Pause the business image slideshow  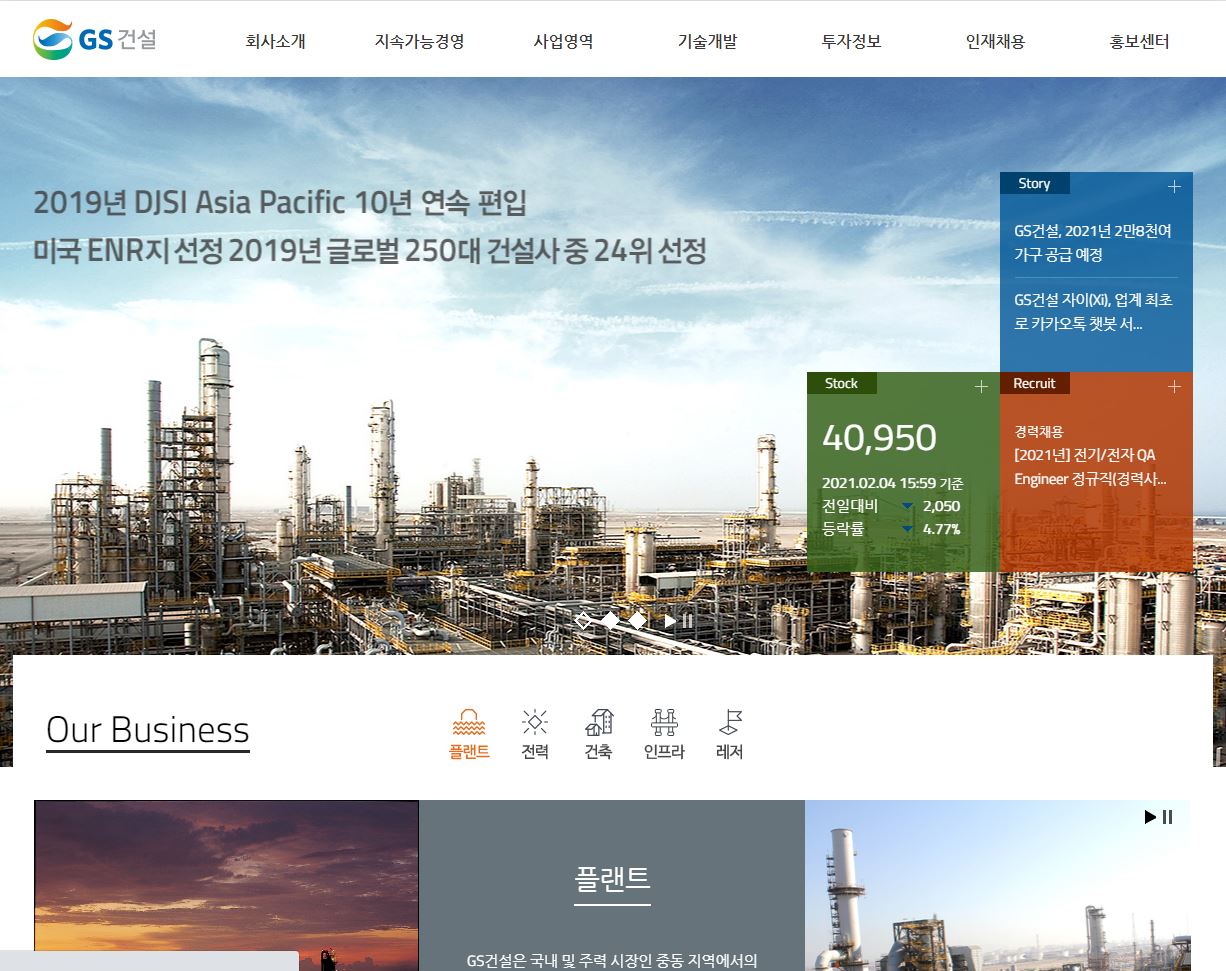tap(1167, 817)
